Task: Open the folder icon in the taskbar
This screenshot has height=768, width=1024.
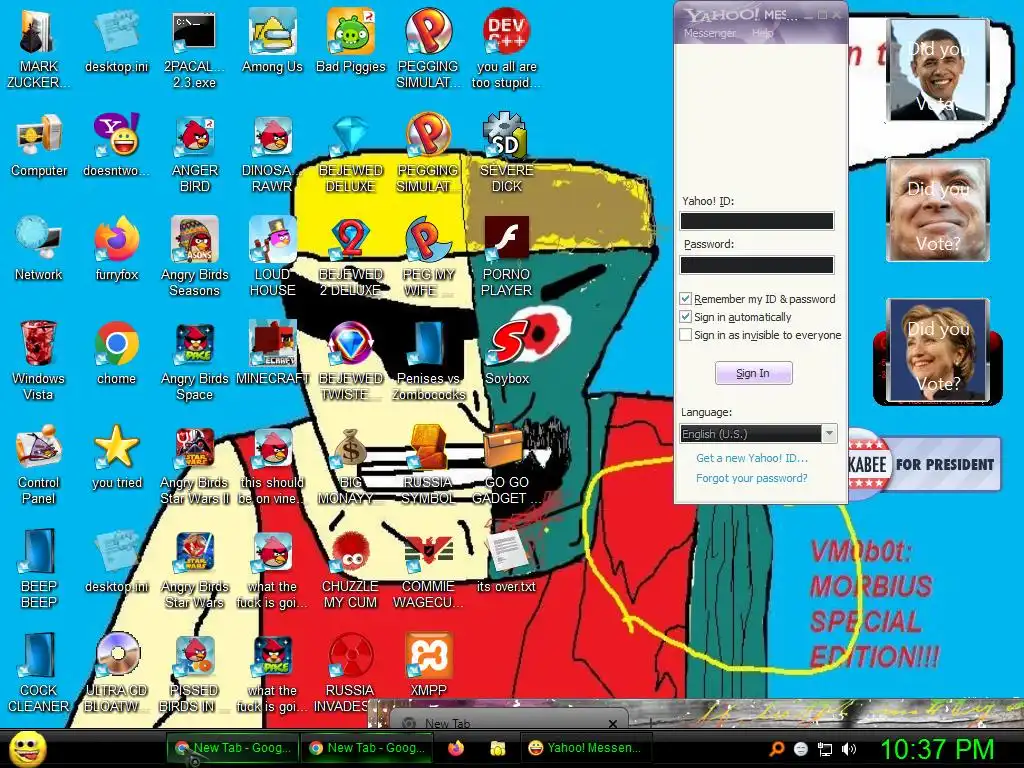Action: click(x=498, y=748)
